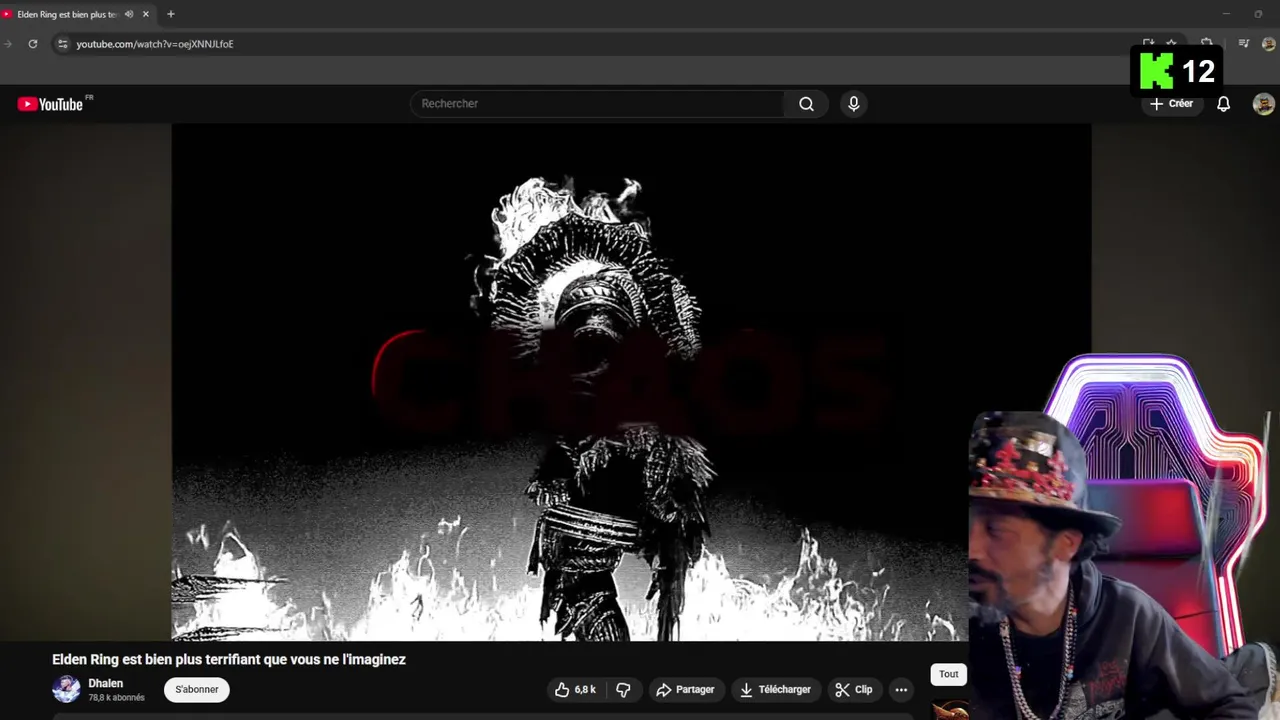Open the Dhalen channel name link
This screenshot has height=720, width=1280.
[x=106, y=684]
